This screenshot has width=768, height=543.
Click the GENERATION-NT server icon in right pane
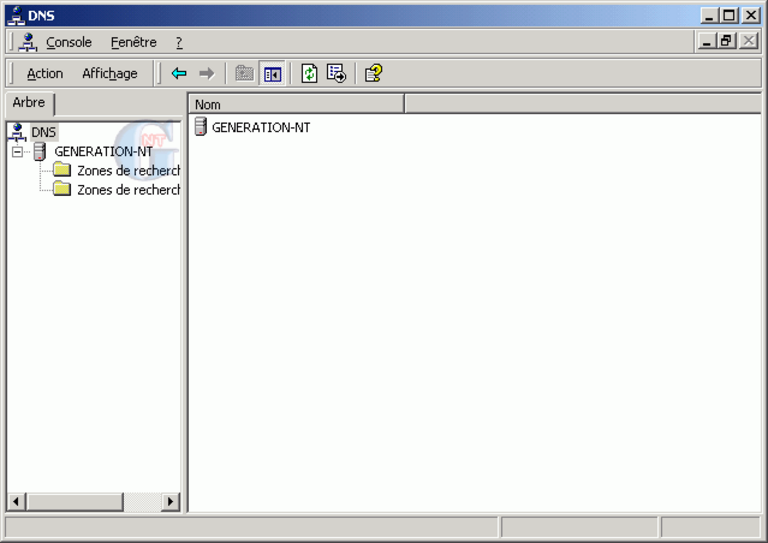(x=200, y=126)
